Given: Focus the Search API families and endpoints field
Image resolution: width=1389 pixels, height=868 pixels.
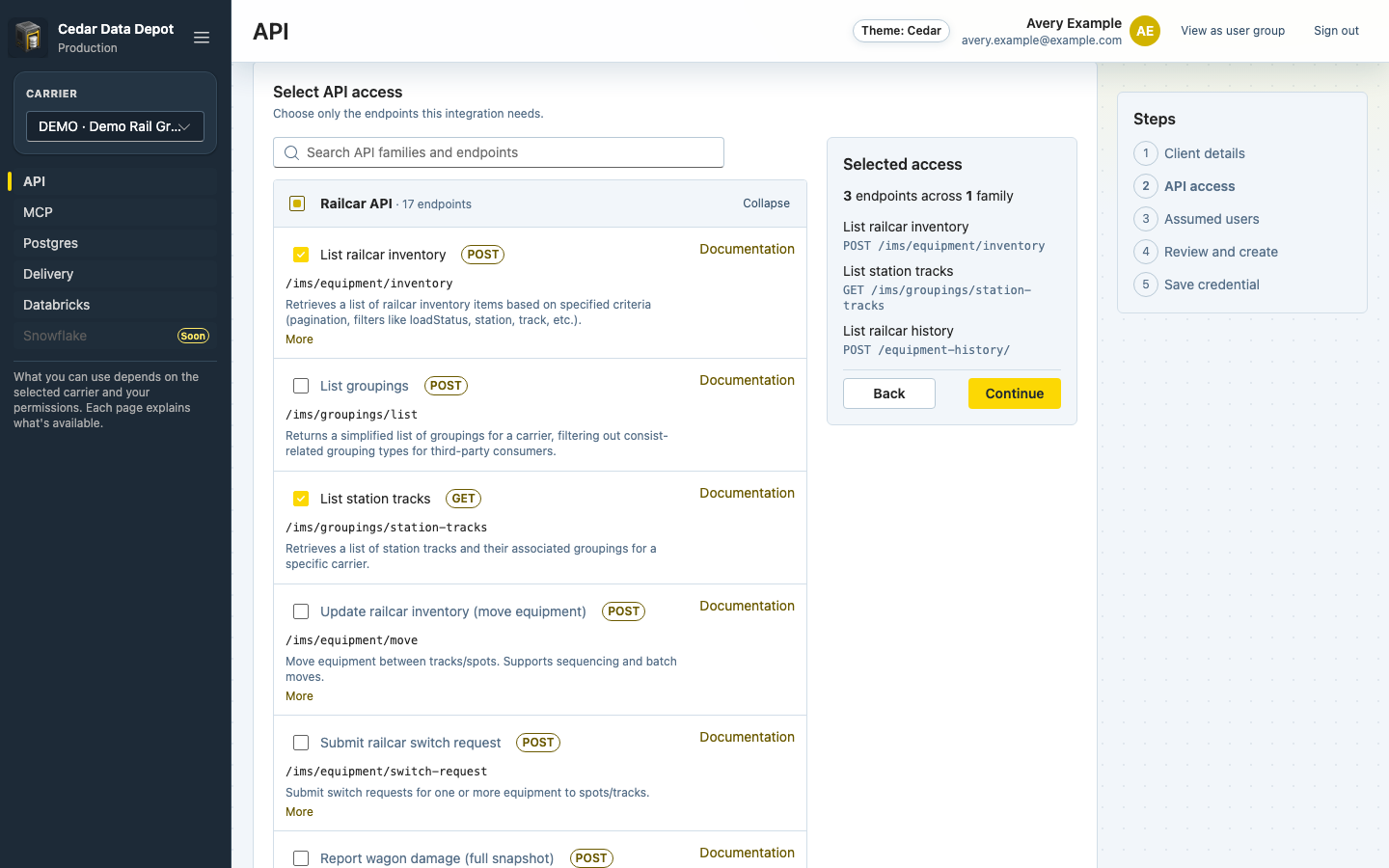Looking at the screenshot, I should (499, 152).
